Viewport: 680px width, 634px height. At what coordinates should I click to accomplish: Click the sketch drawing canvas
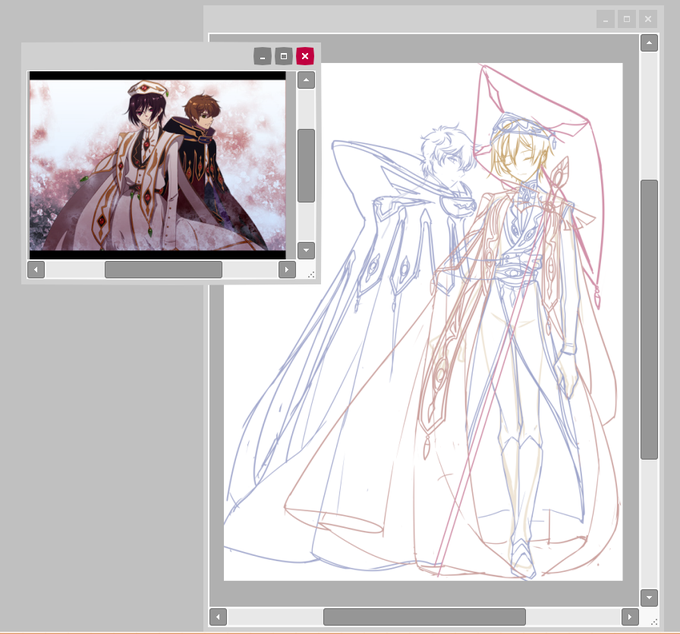click(423, 322)
